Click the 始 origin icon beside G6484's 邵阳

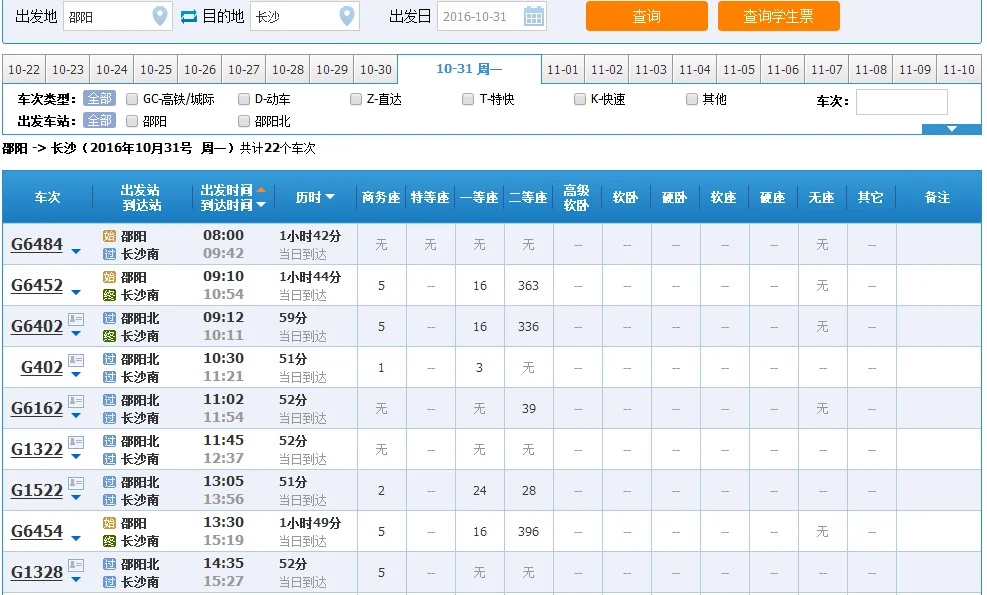(x=107, y=235)
